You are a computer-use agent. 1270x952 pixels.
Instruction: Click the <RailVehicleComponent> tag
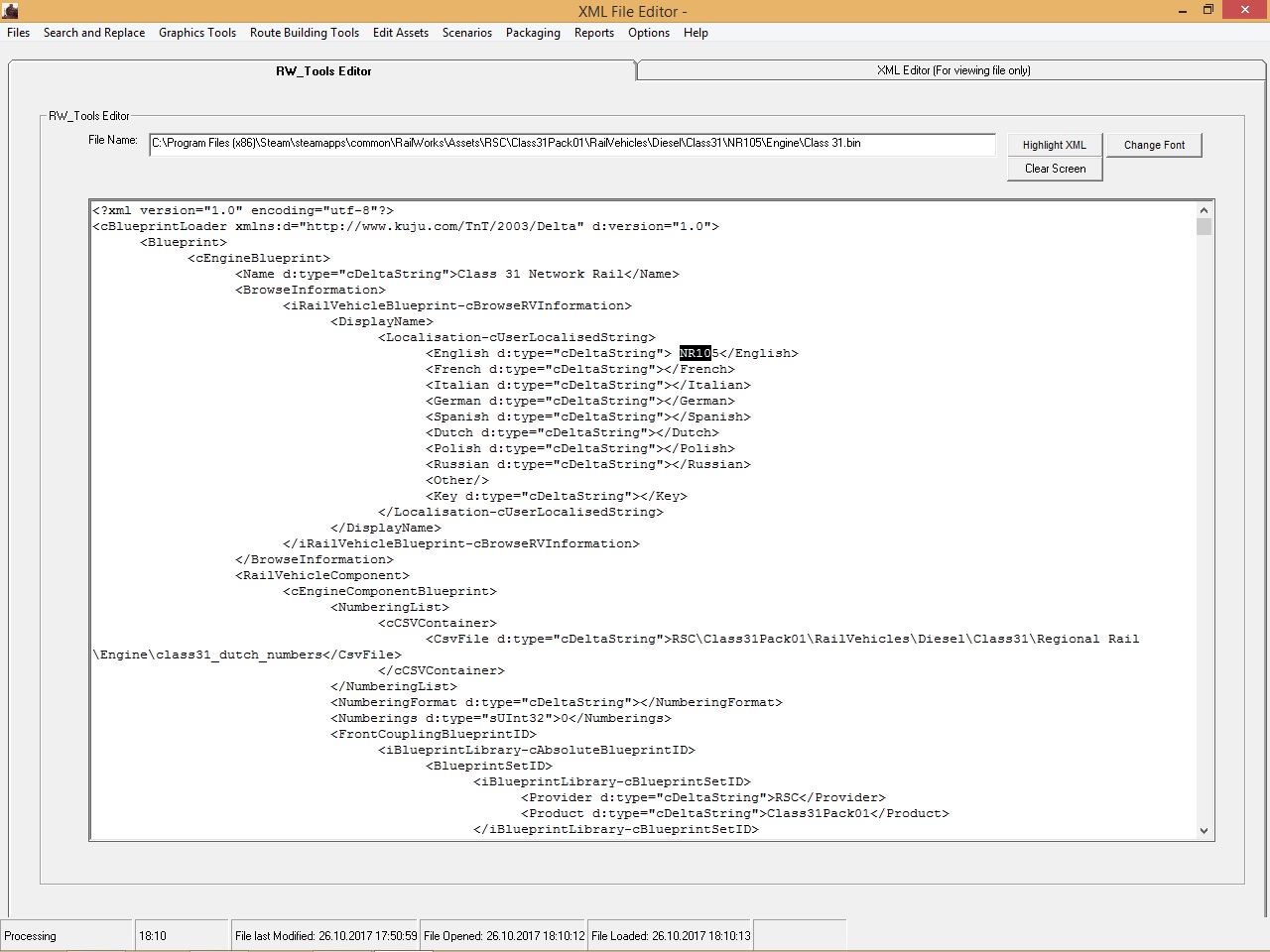pos(322,575)
